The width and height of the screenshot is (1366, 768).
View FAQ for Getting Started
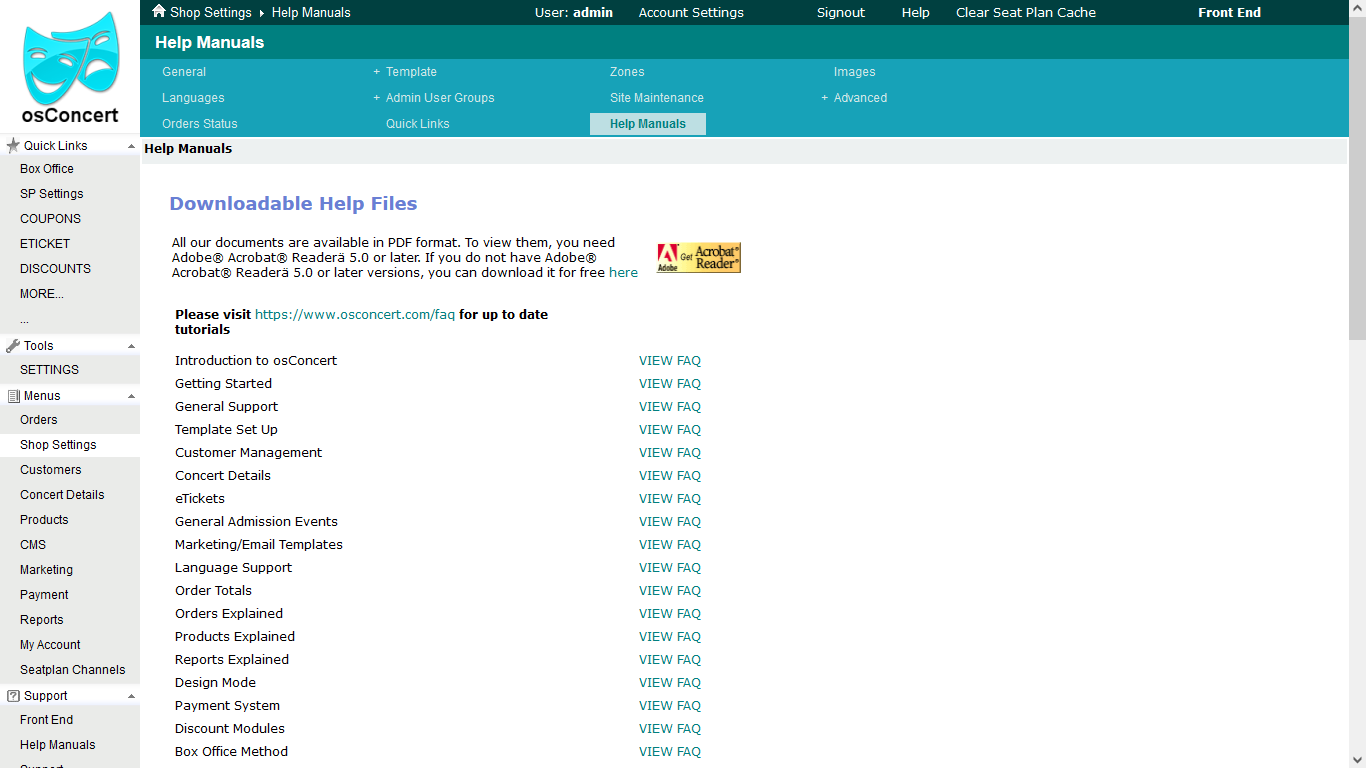pyautogui.click(x=669, y=384)
